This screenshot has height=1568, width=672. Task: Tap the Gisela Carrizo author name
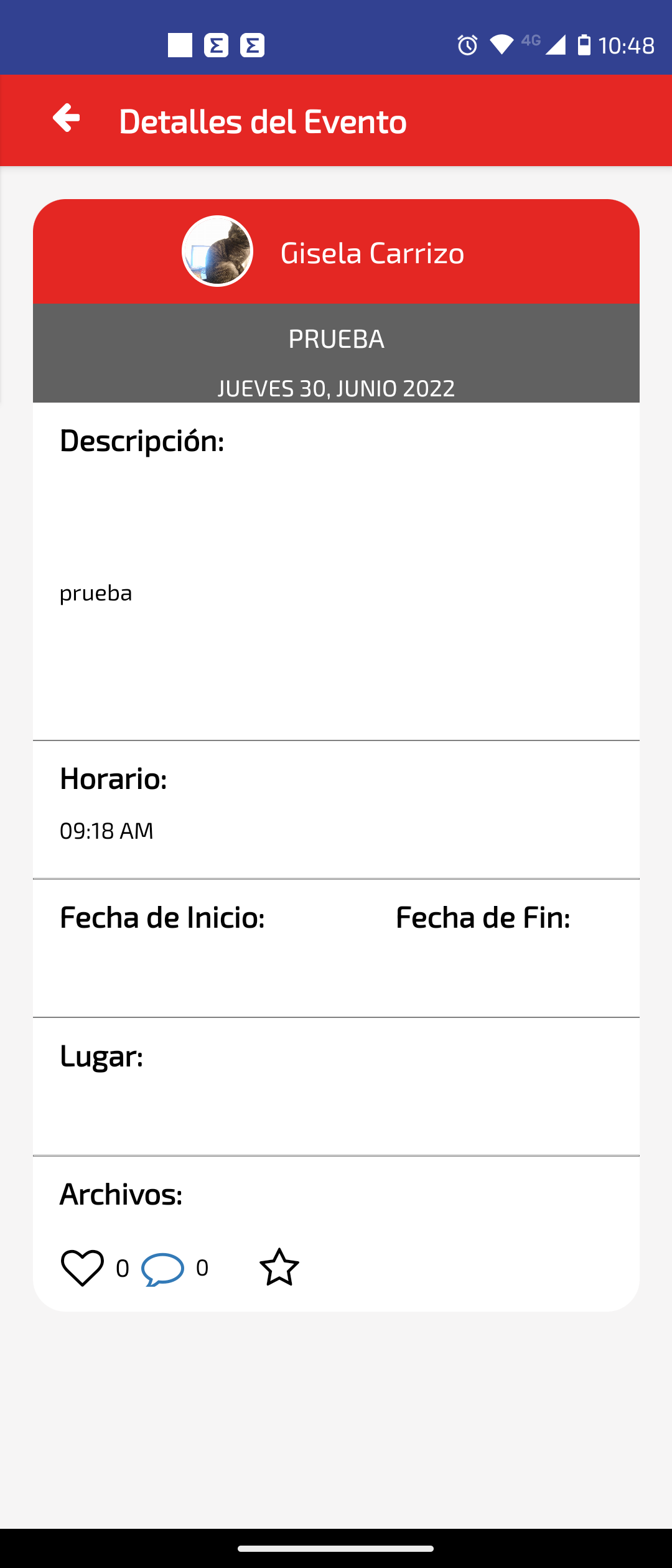pos(372,253)
